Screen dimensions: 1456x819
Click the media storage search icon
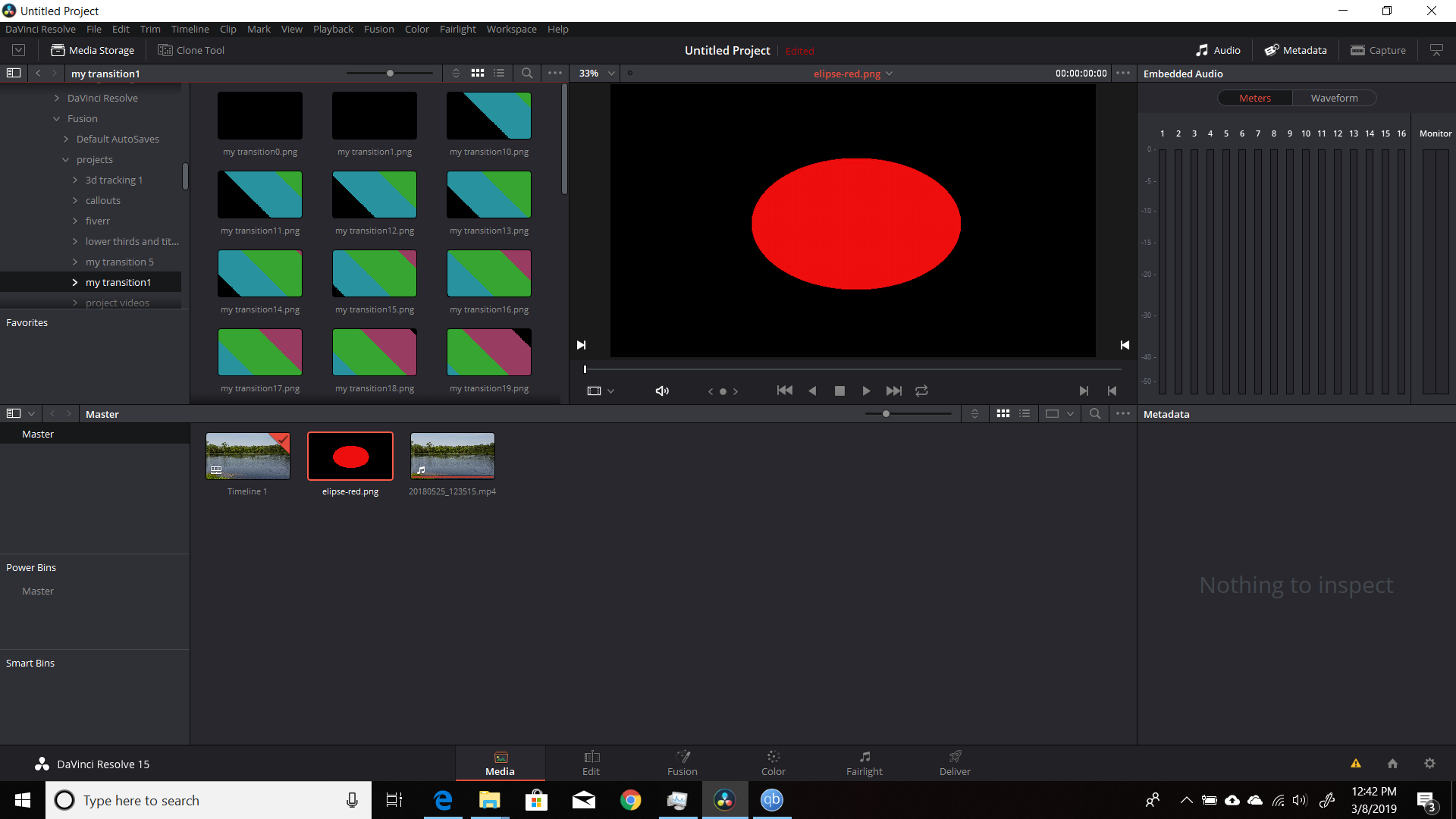click(527, 74)
